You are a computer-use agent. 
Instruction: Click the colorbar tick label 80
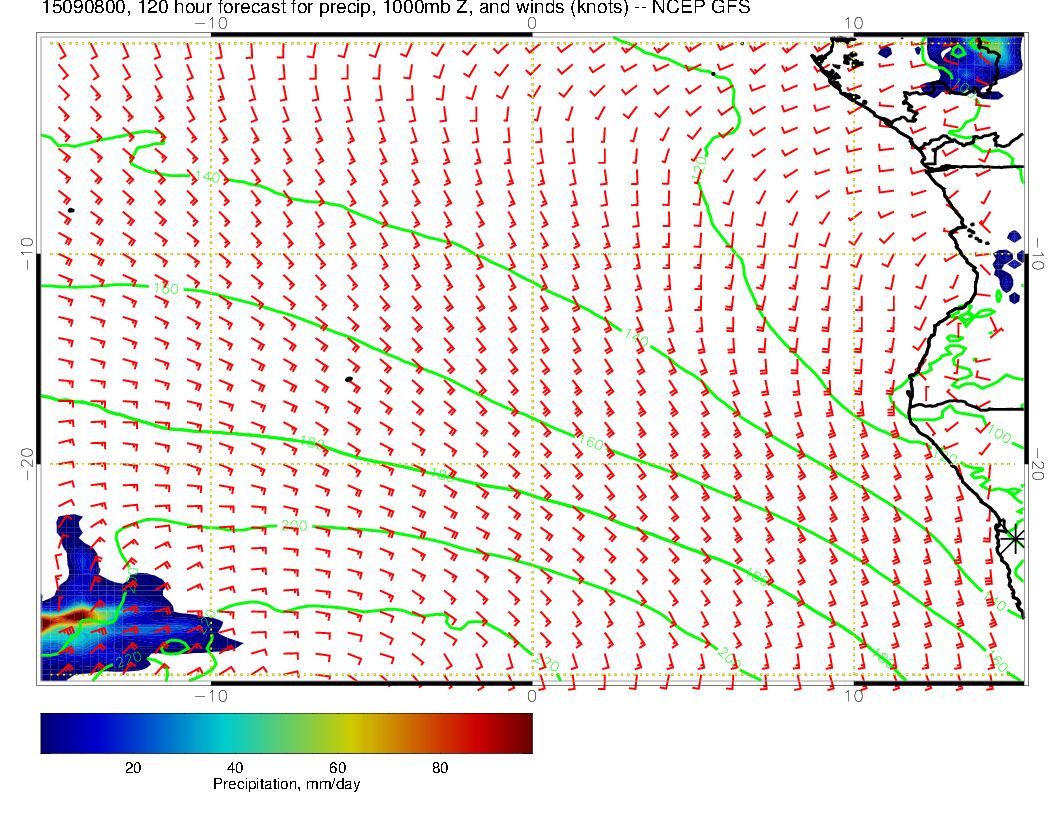440,767
